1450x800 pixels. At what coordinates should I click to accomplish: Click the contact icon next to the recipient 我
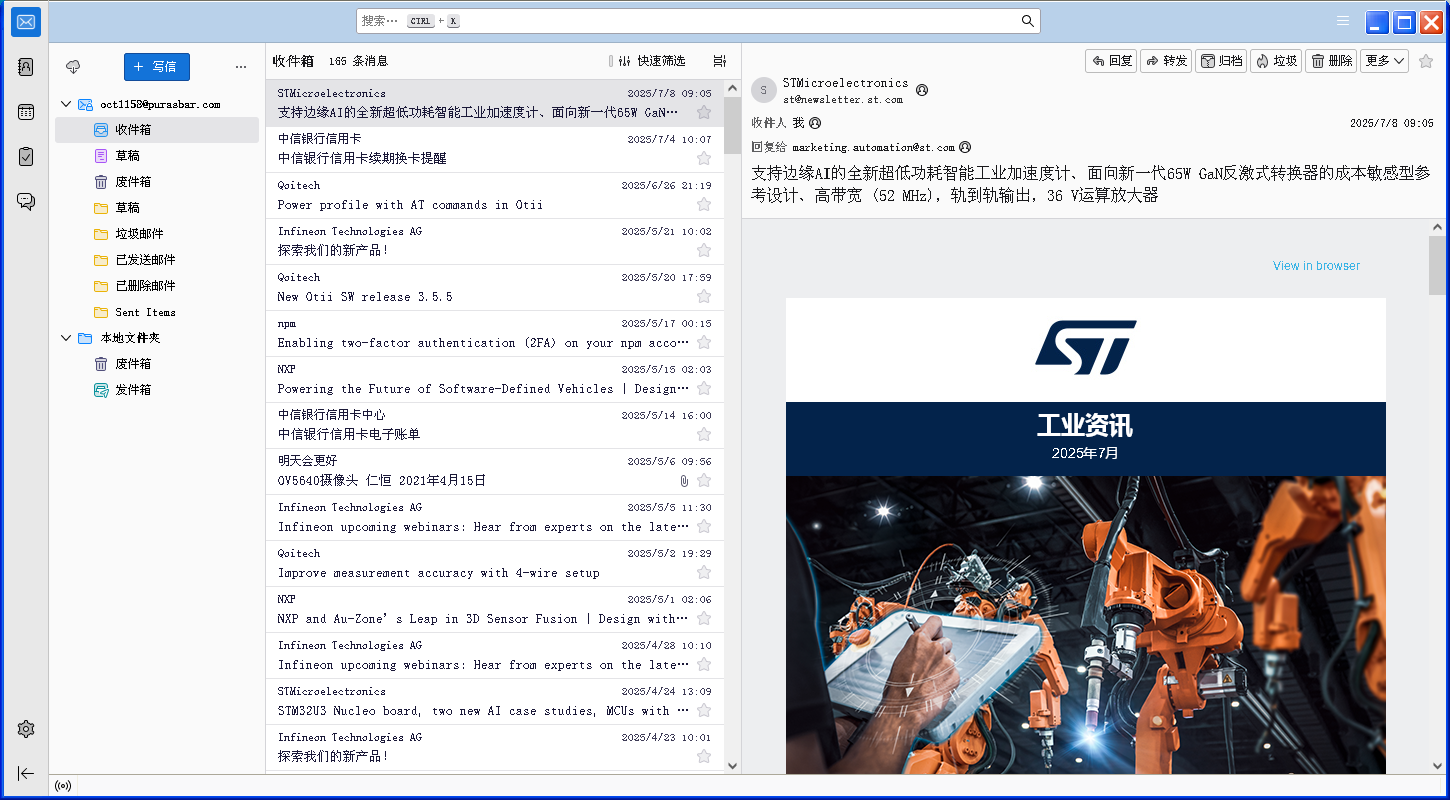point(815,123)
